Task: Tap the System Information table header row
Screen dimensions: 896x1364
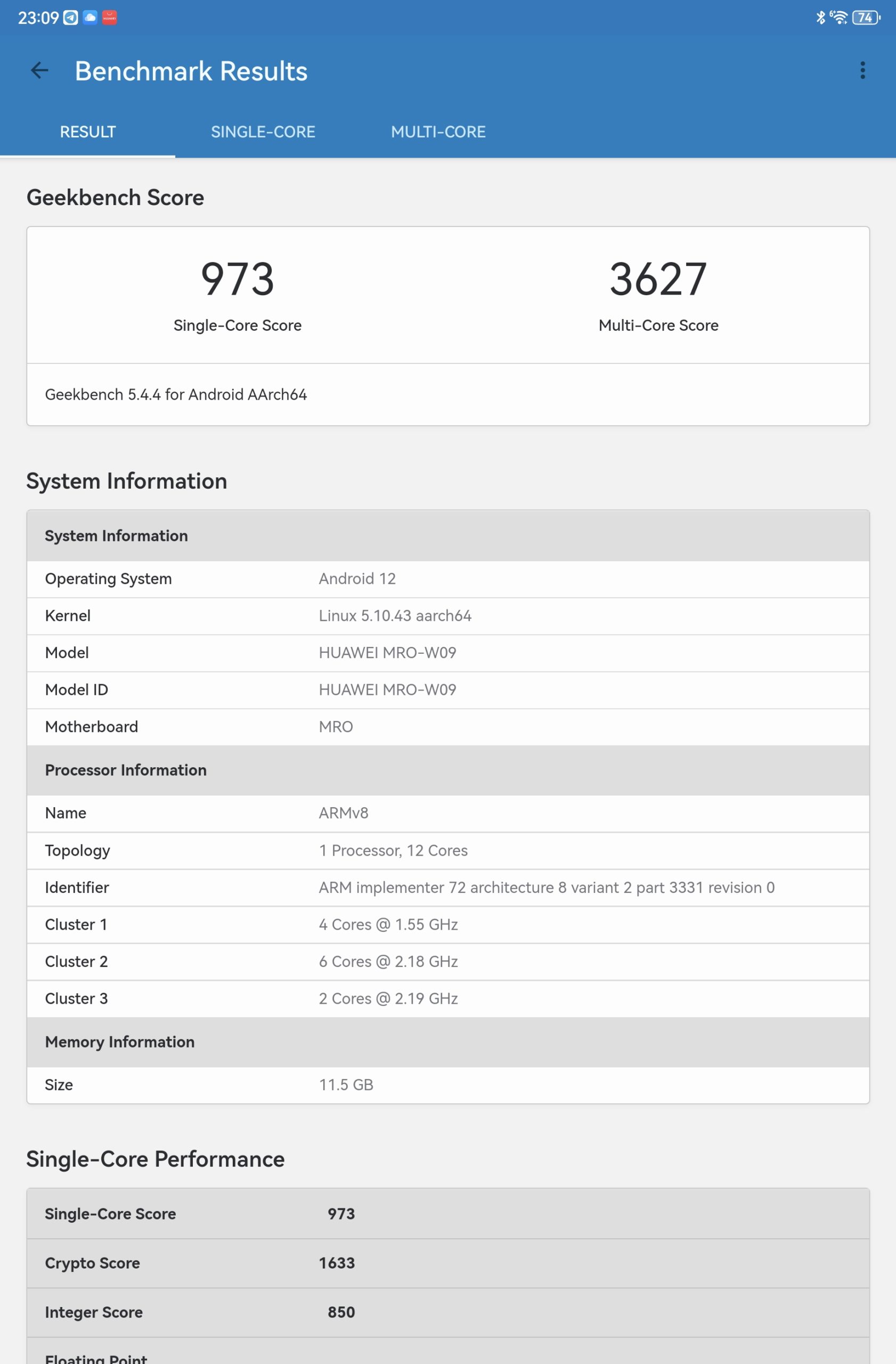Action: 448,535
